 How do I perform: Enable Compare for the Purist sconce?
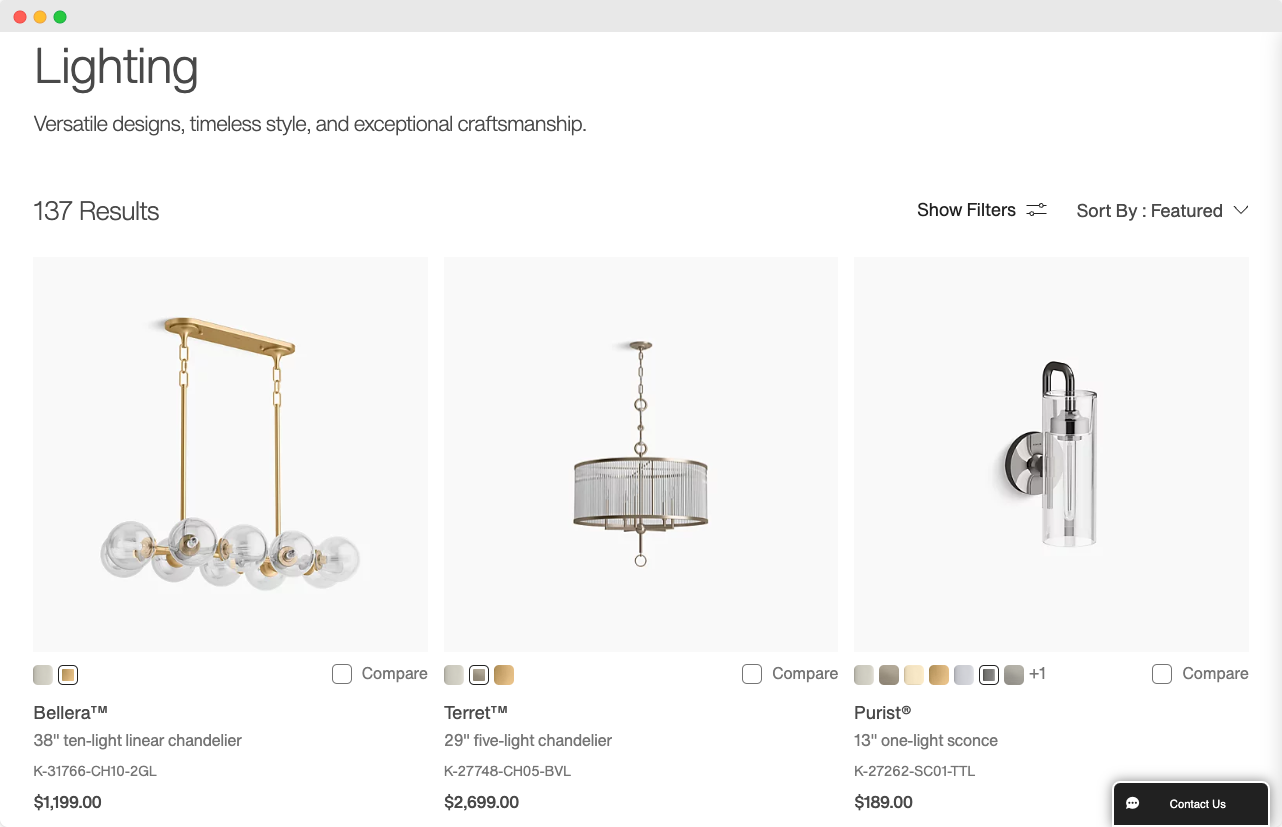pyautogui.click(x=1162, y=674)
